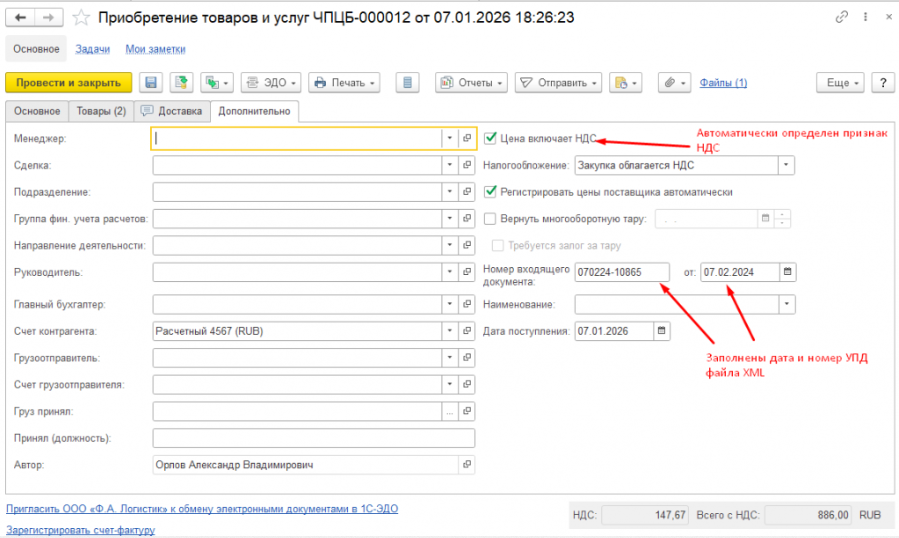899x538 pixels.
Task: Expand the Руководитель dropdown arrow
Action: pyautogui.click(x=450, y=272)
